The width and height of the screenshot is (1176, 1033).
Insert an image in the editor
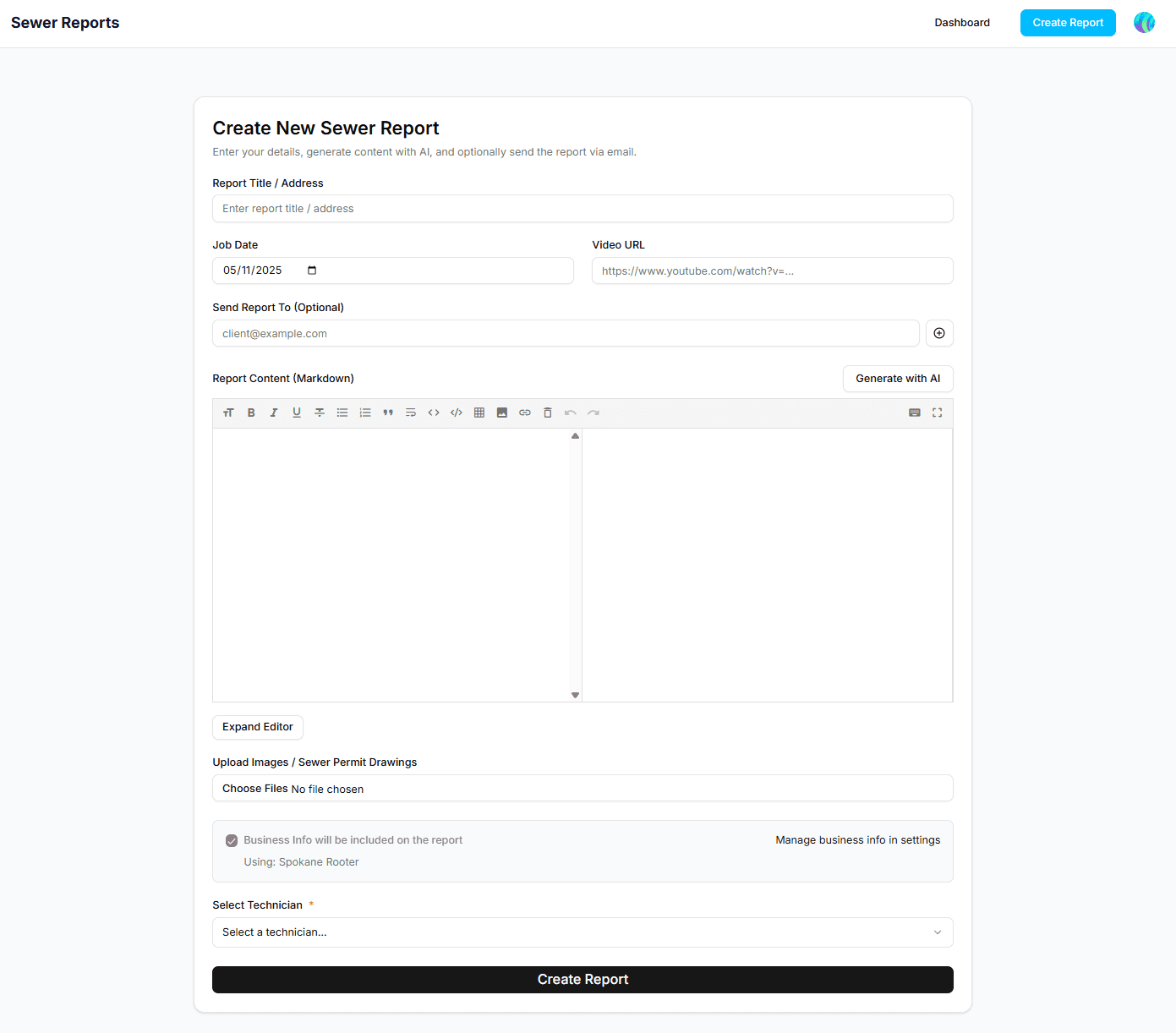pyautogui.click(x=502, y=413)
